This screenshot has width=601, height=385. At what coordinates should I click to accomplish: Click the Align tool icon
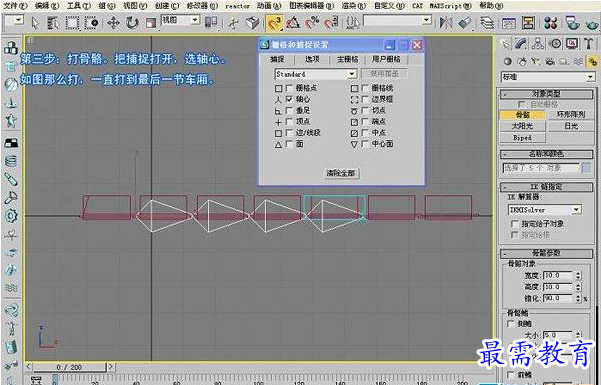464,23
